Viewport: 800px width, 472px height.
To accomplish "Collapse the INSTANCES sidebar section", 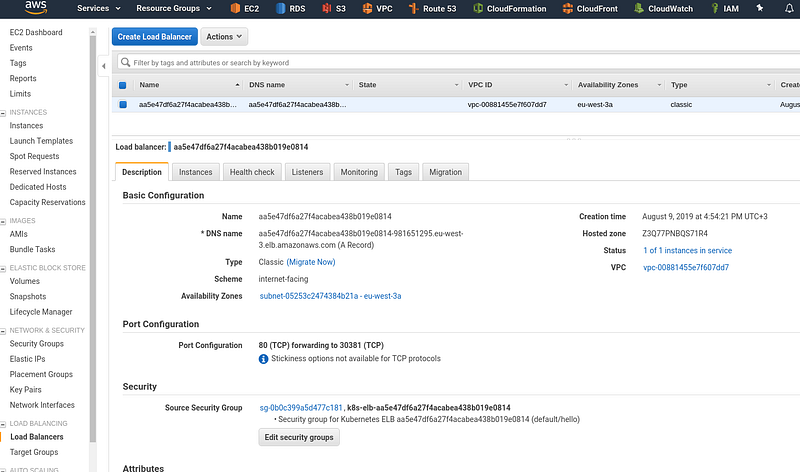I will [x=3, y=113].
